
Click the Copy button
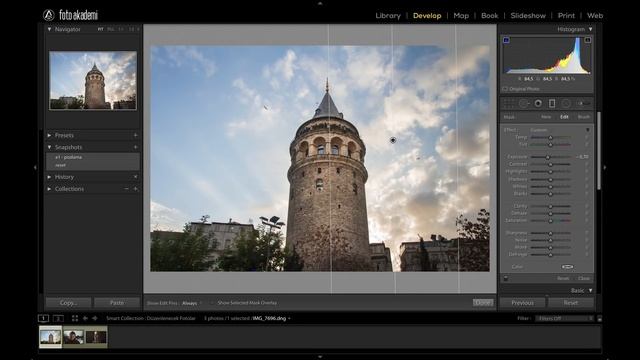click(x=68, y=302)
